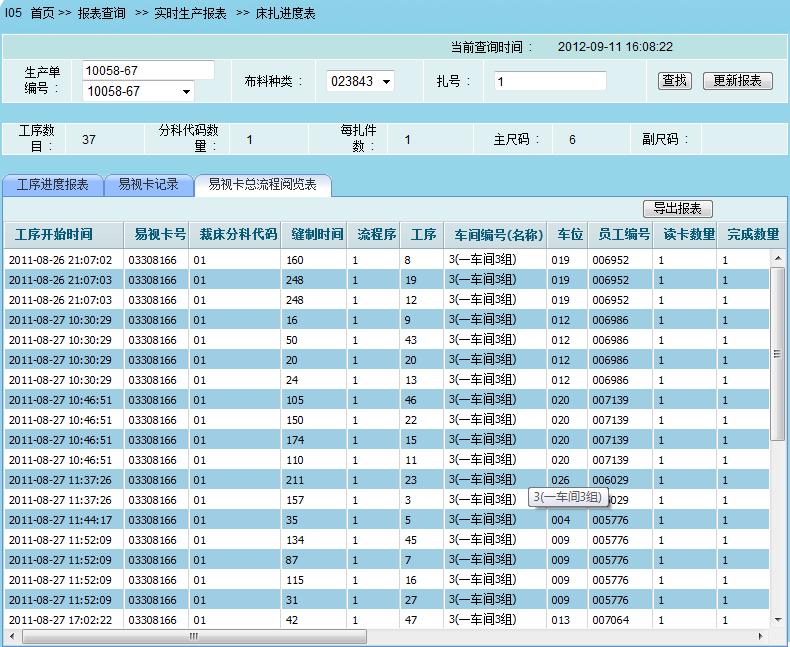Click the 导出报表 export button
The image size is (790, 647).
click(677, 209)
